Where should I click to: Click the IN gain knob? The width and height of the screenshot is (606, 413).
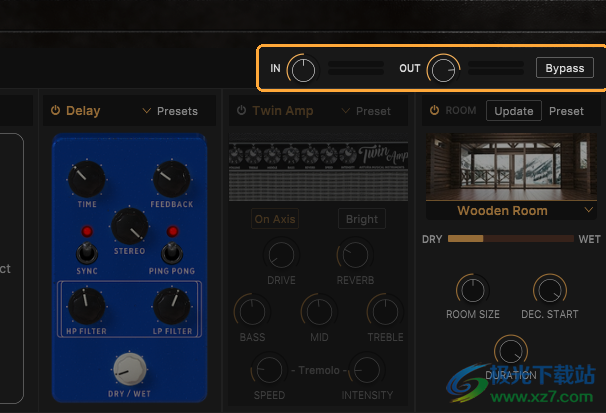point(303,70)
